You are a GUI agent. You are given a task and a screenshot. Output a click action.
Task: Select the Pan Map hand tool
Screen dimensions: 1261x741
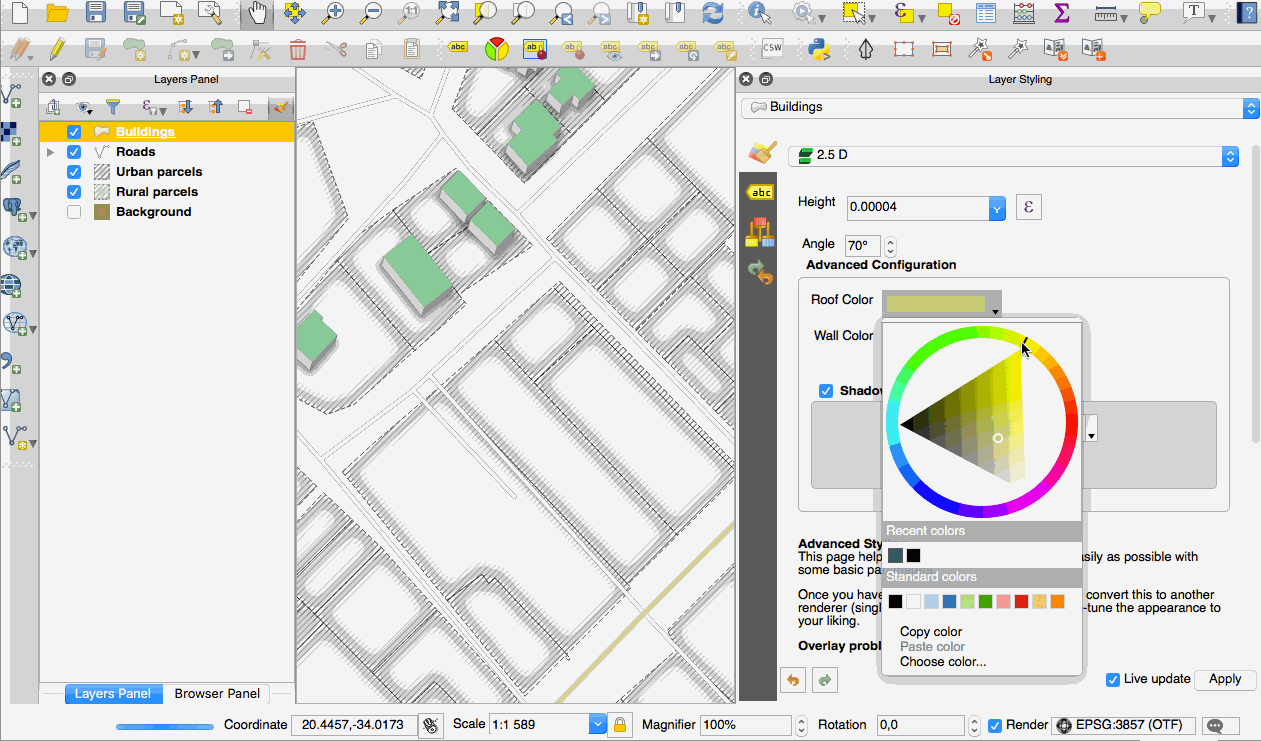258,13
